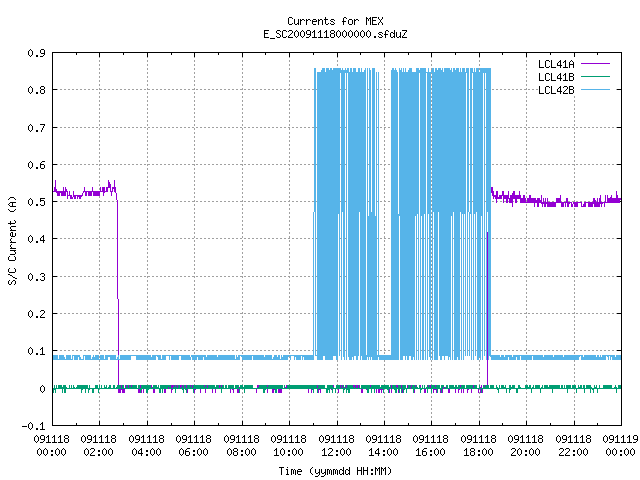Click the 0.8 y-axis tick value
640x480 pixels.
pyautogui.click(x=37, y=90)
